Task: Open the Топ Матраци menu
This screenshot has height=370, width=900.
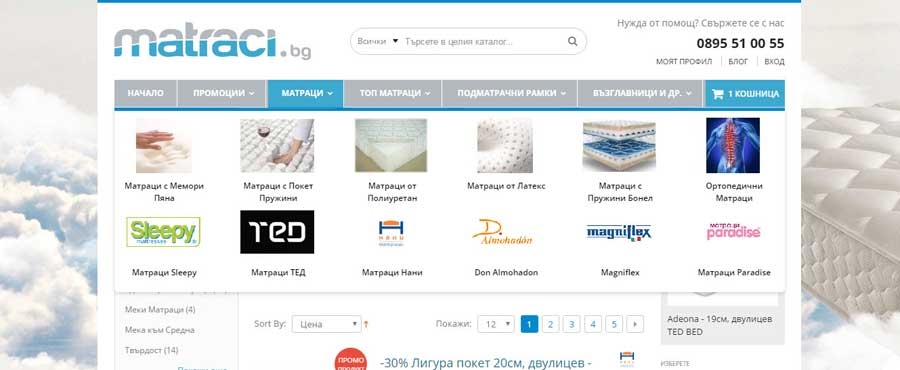Action: tap(394, 94)
